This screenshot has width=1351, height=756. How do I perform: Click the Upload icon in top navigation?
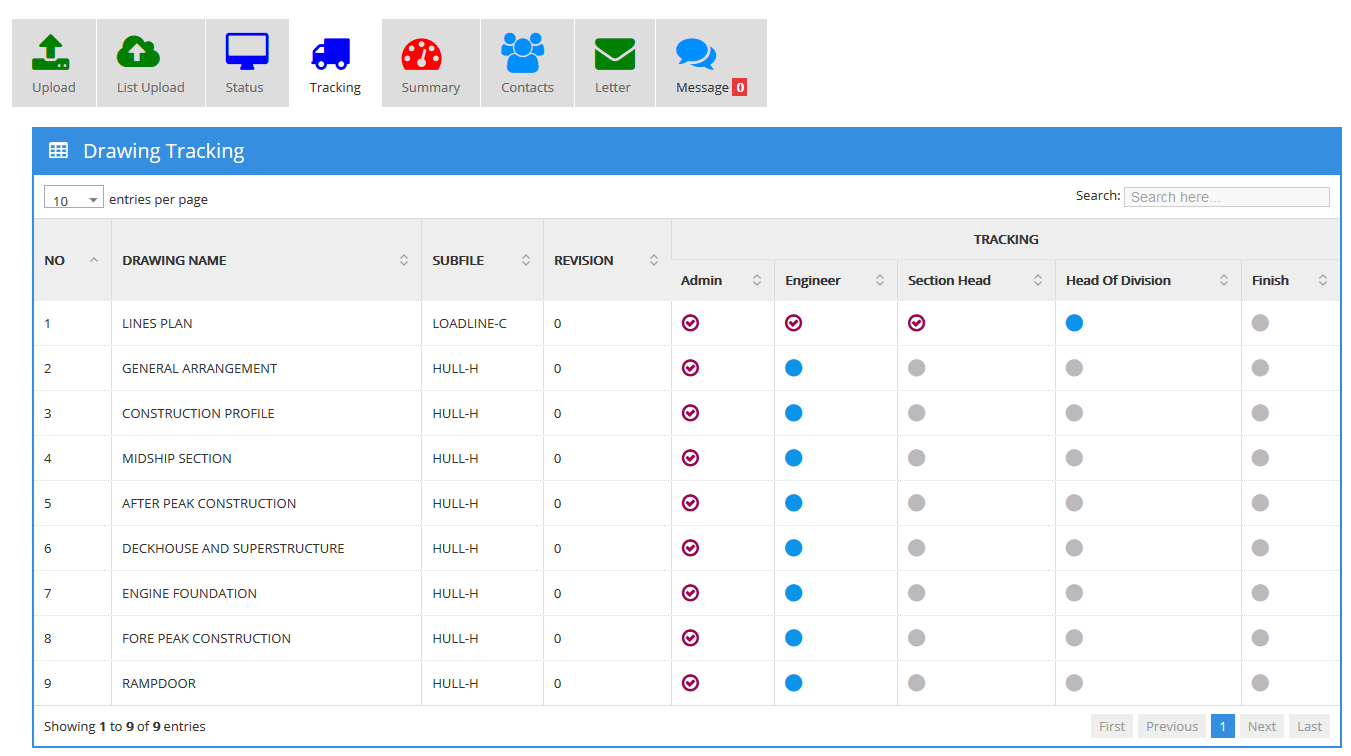(x=50, y=52)
